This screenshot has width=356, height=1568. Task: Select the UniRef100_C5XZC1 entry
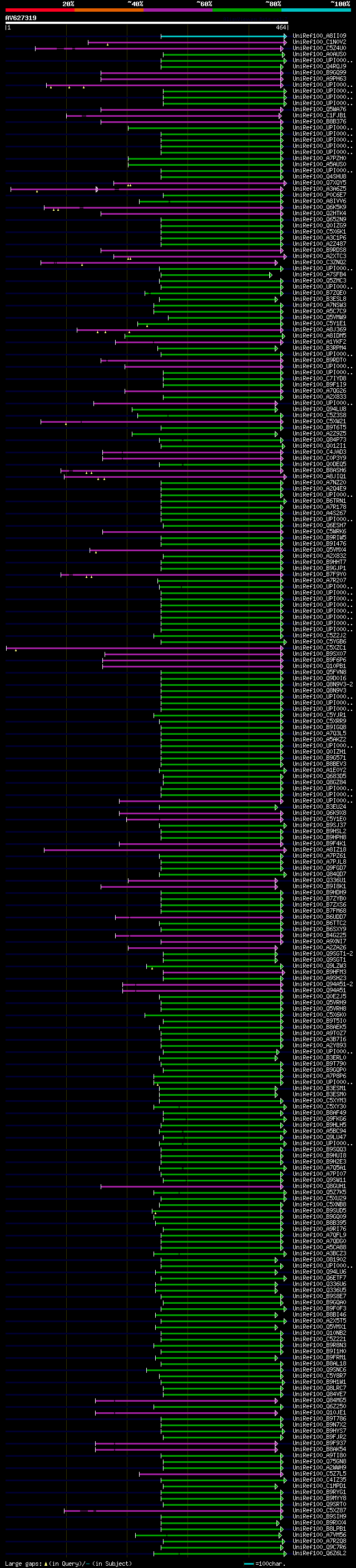click(319, 648)
